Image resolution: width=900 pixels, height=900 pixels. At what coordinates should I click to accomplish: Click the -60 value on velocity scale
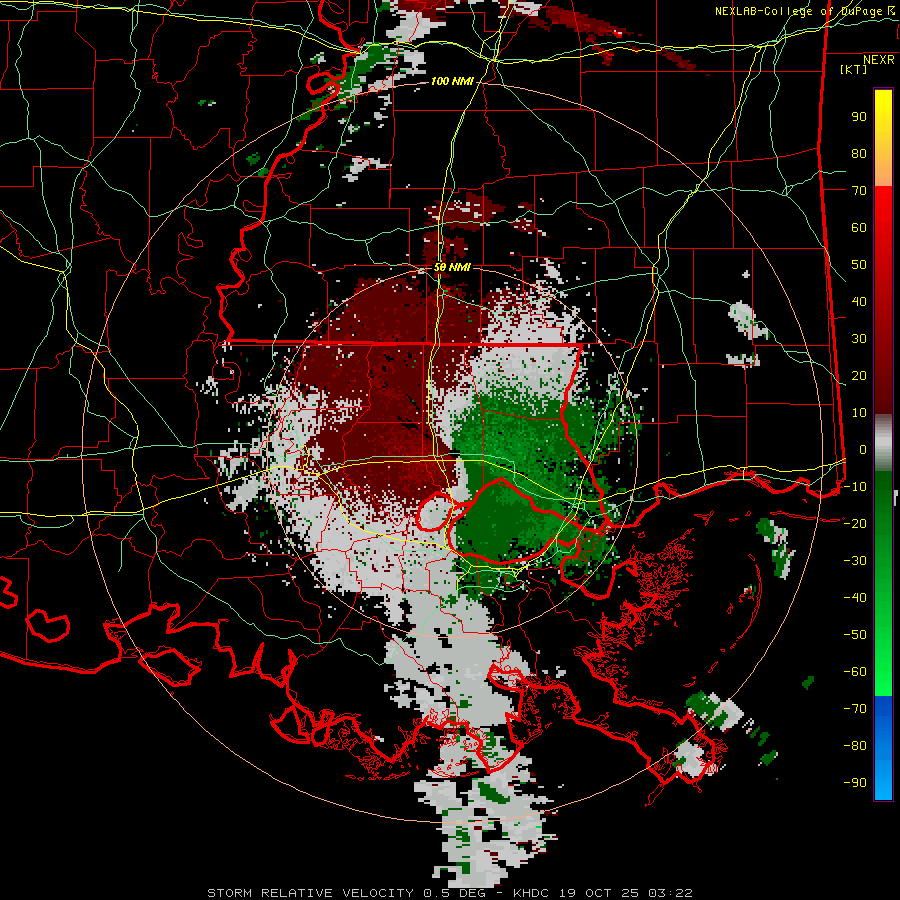point(855,672)
